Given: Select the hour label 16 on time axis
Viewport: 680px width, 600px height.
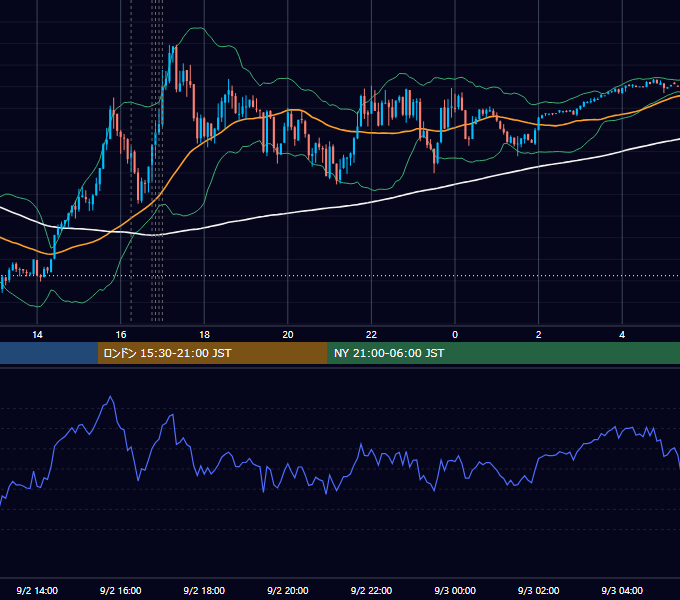Looking at the screenshot, I should pos(121,335).
